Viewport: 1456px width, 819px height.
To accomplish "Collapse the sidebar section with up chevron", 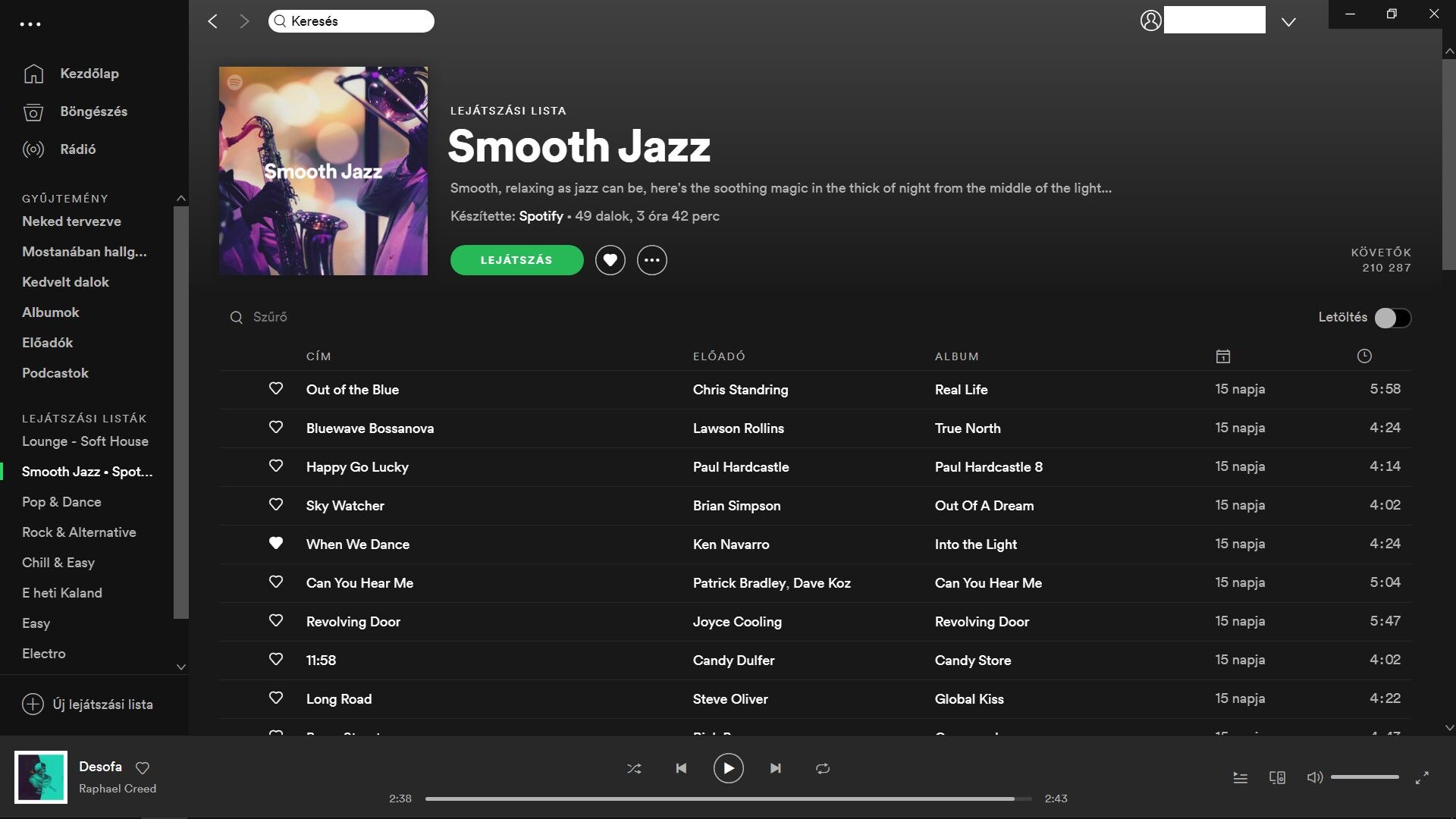I will pyautogui.click(x=180, y=199).
